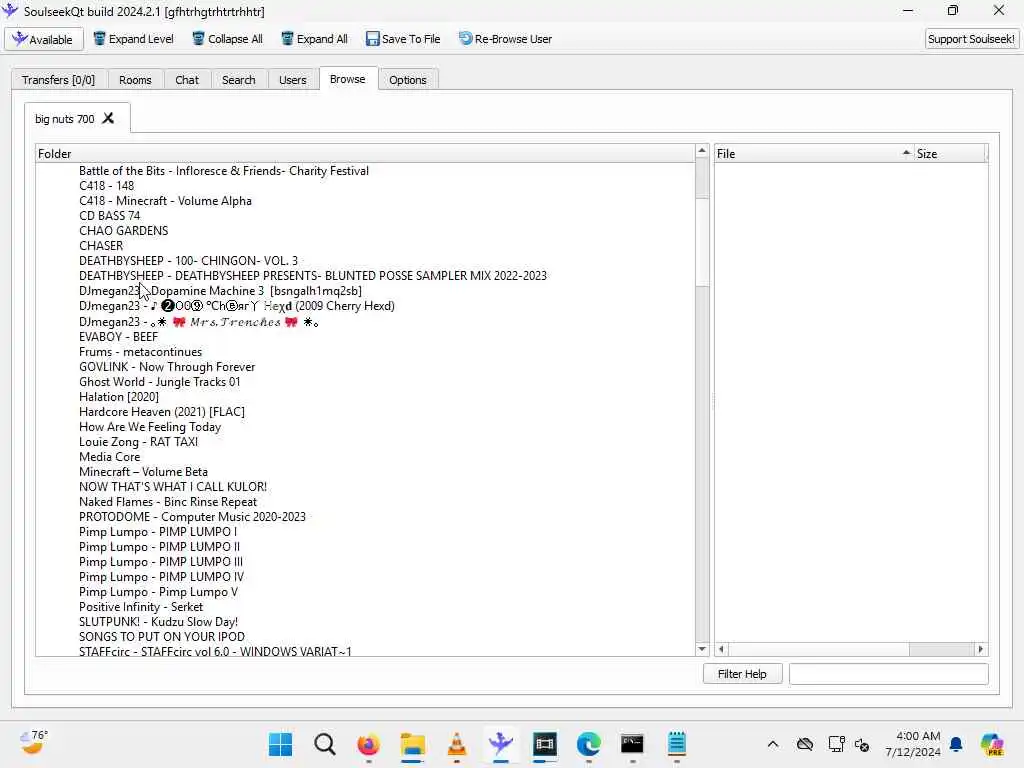
Task: Select PROTODOME - Computer Music 2020-2023
Action: click(192, 517)
